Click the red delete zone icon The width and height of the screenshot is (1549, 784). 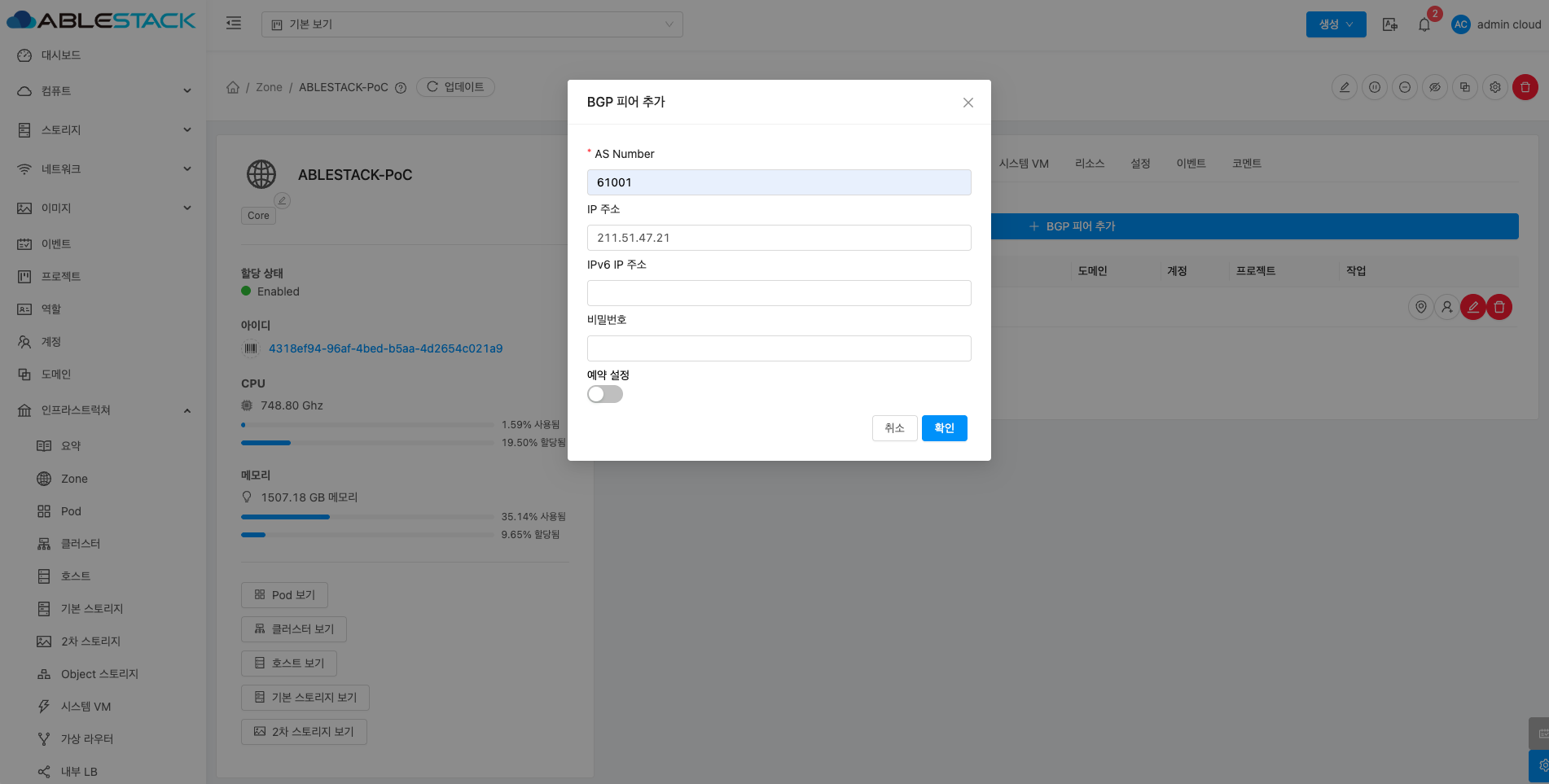click(x=1525, y=87)
